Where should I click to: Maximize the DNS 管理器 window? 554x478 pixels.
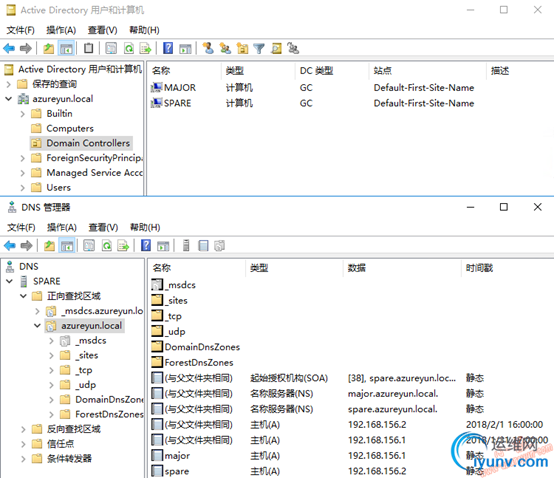[504, 207]
